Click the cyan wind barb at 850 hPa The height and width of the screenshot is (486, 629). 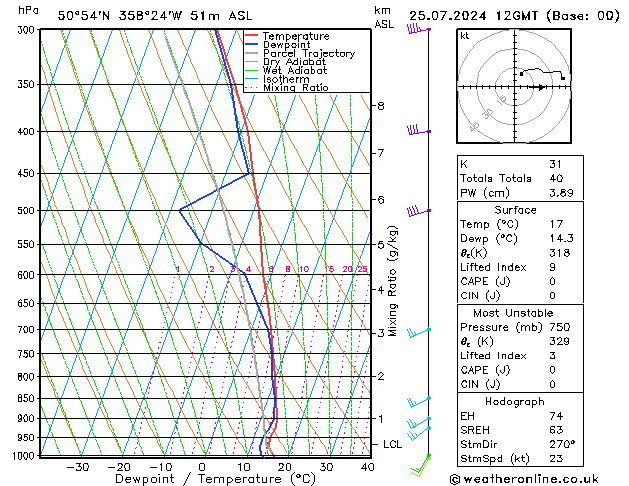[x=419, y=402]
